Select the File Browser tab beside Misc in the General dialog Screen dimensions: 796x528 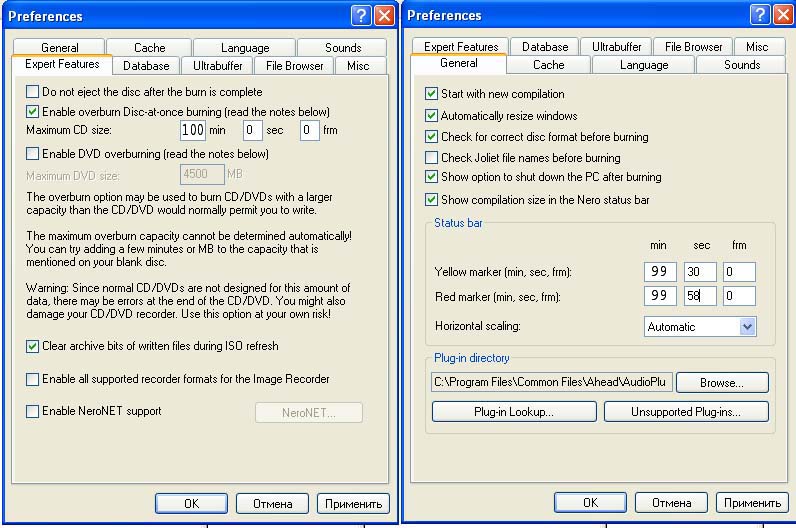tap(693, 47)
